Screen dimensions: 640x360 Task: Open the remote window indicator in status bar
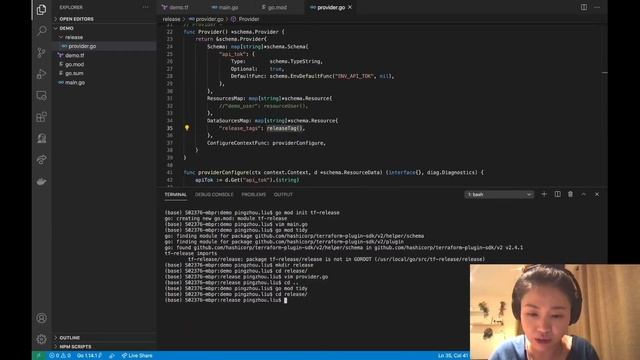coord(39,356)
